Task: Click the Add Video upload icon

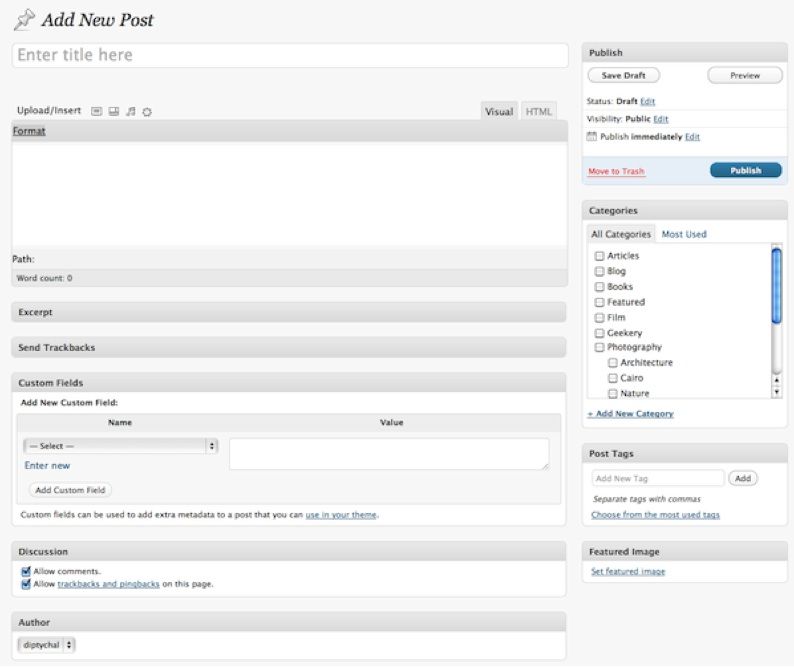Action: (114, 111)
